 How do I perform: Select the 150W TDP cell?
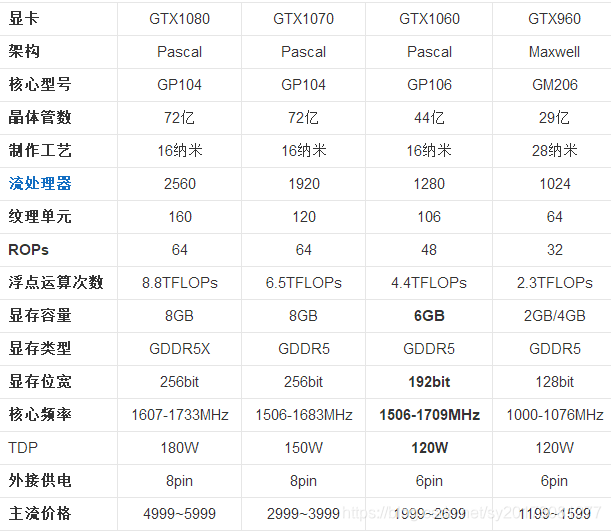pyautogui.click(x=304, y=448)
